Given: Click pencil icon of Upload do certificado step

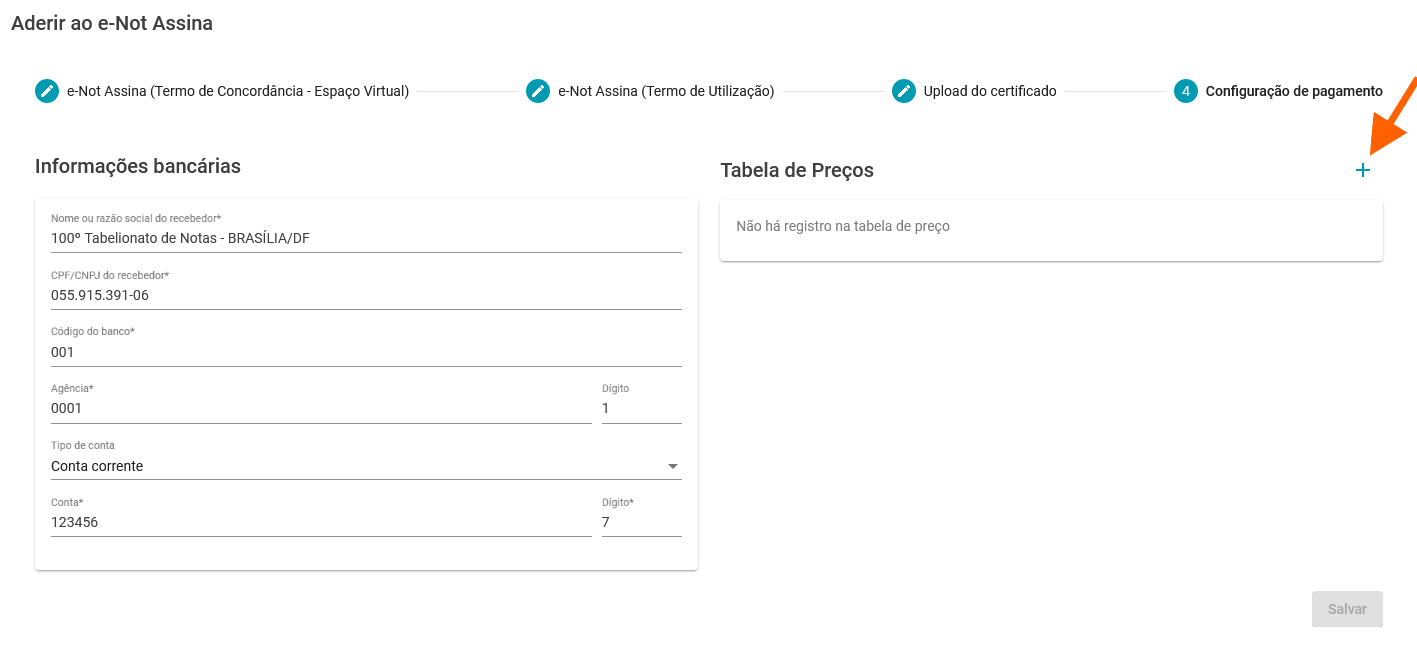Looking at the screenshot, I should pos(904,91).
